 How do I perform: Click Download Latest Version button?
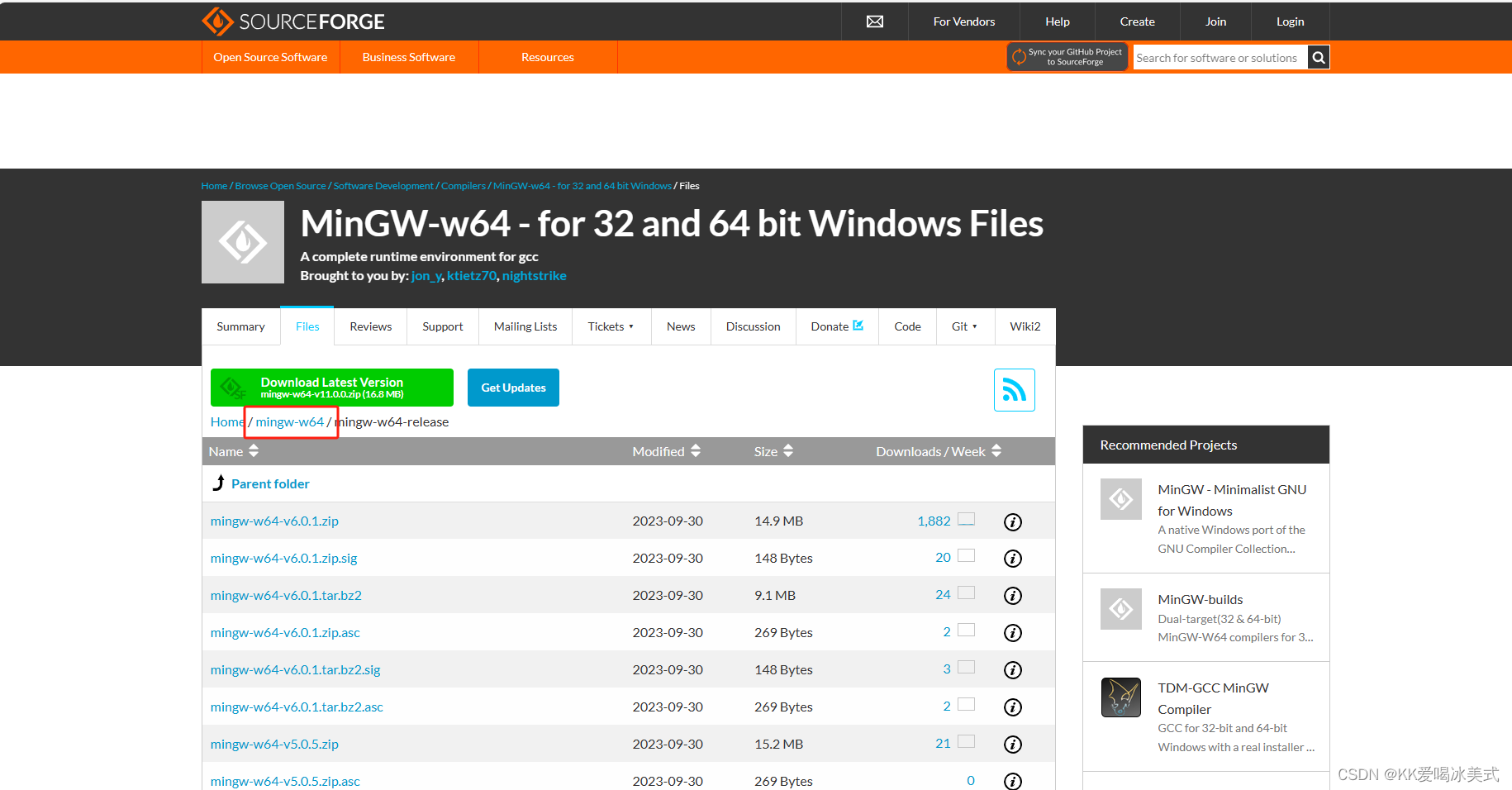click(332, 388)
